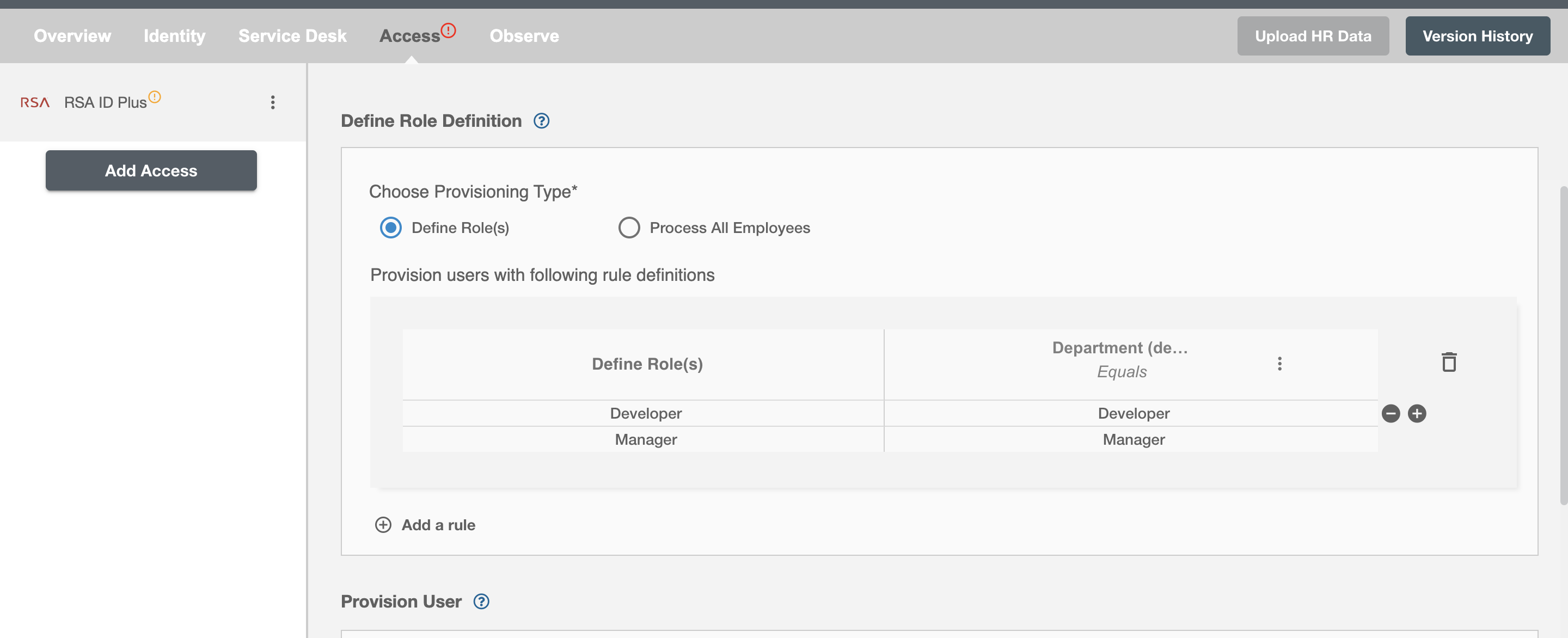This screenshot has height=638, width=1568.
Task: Open RSA ID Plus three-dot menu
Action: coord(273,102)
